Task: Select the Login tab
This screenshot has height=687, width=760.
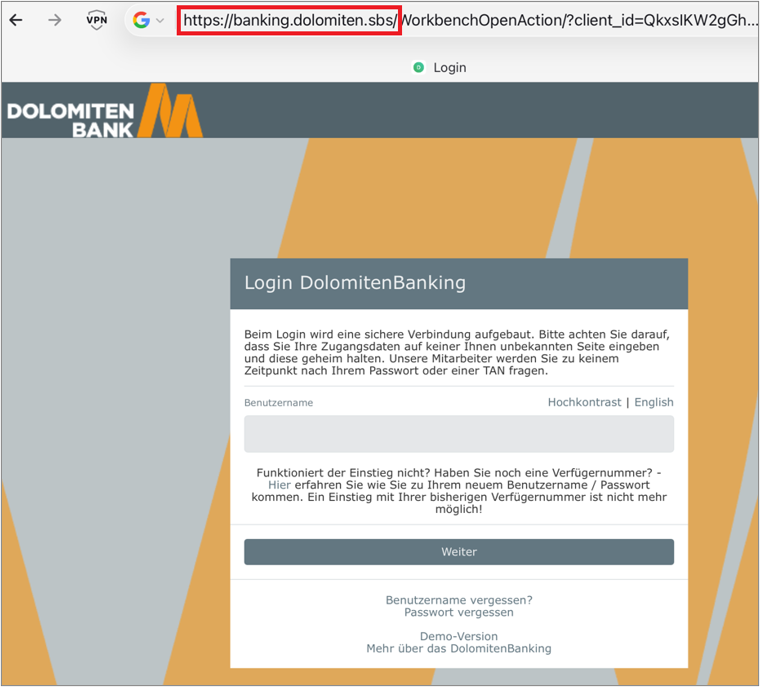Action: coord(440,67)
